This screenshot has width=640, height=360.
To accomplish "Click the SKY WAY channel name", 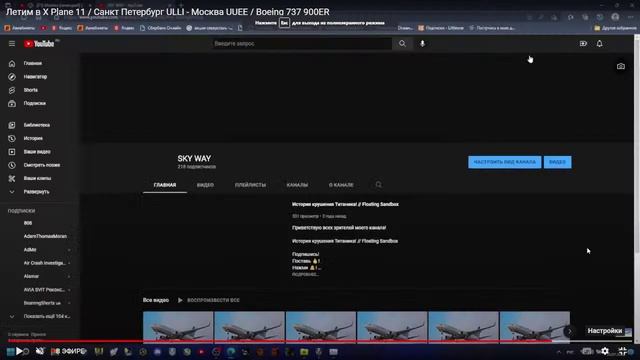I will point(194,158).
